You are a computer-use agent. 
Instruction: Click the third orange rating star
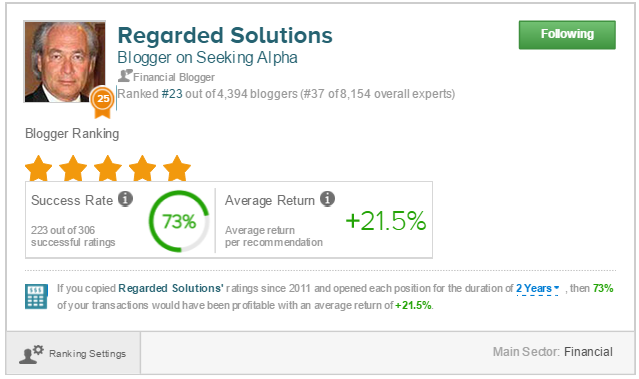pos(108,168)
